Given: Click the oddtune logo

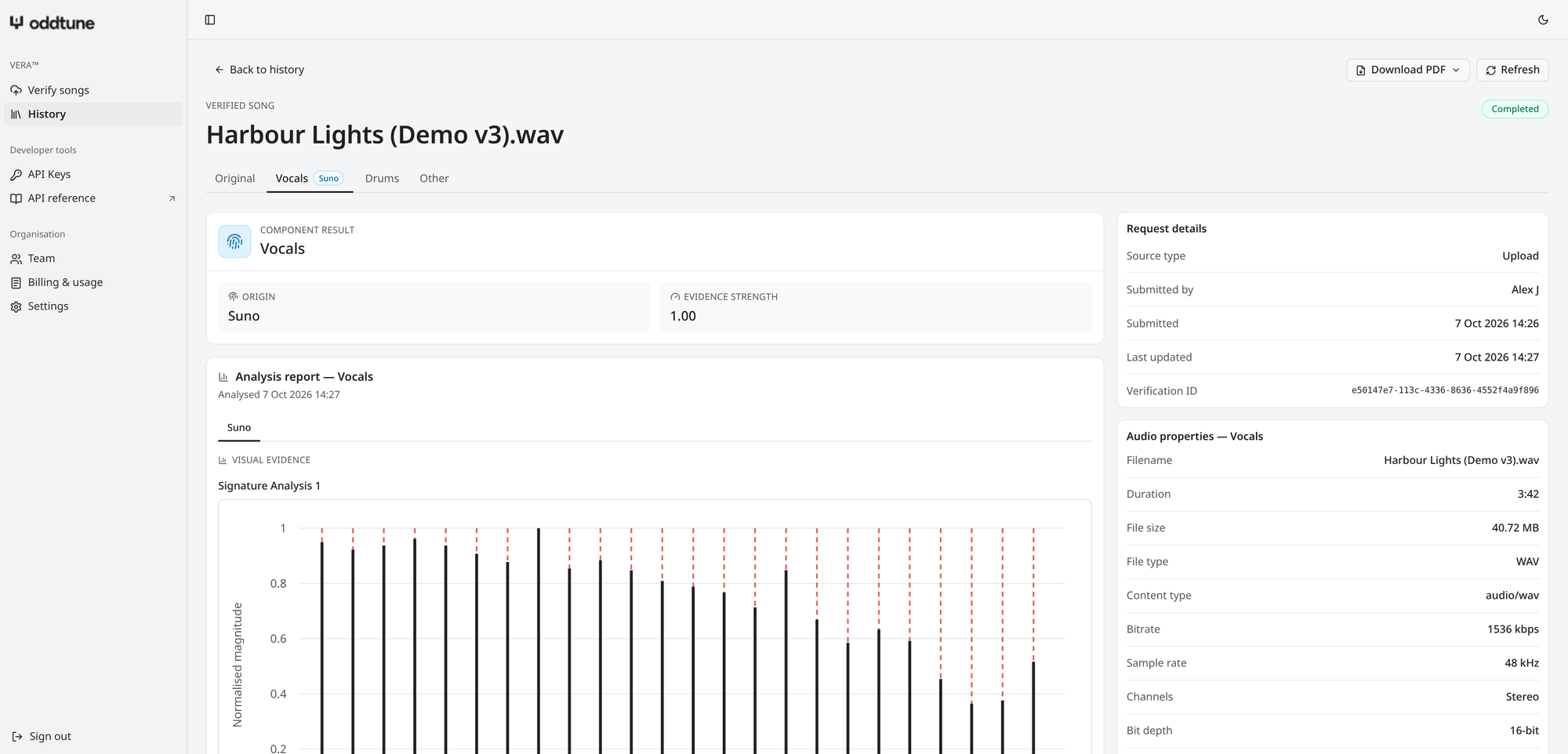Looking at the screenshot, I should 52,23.
